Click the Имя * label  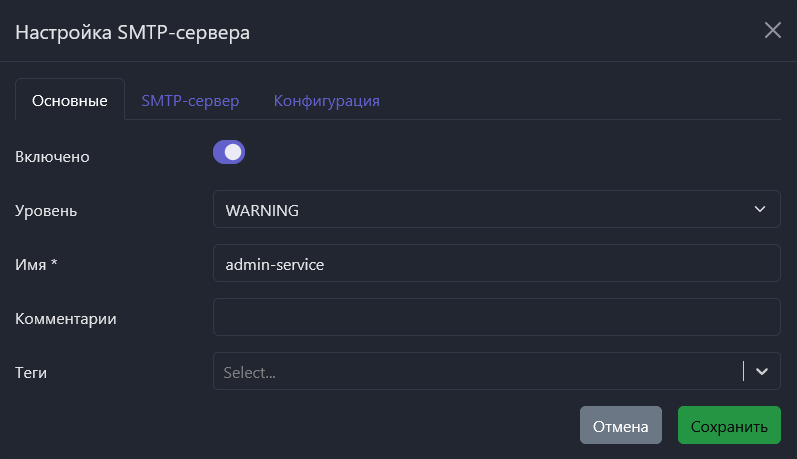tap(37, 264)
